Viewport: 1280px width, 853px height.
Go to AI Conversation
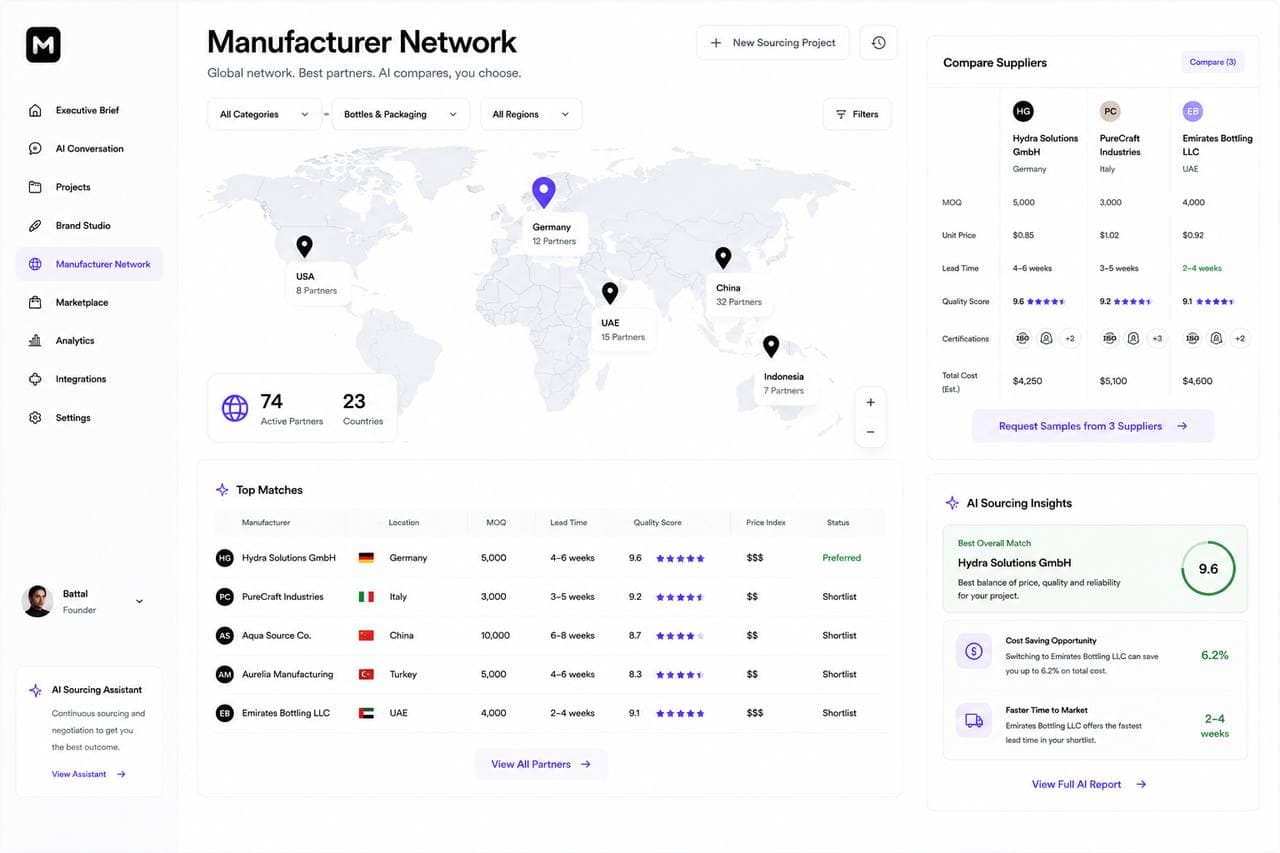[x=88, y=149]
